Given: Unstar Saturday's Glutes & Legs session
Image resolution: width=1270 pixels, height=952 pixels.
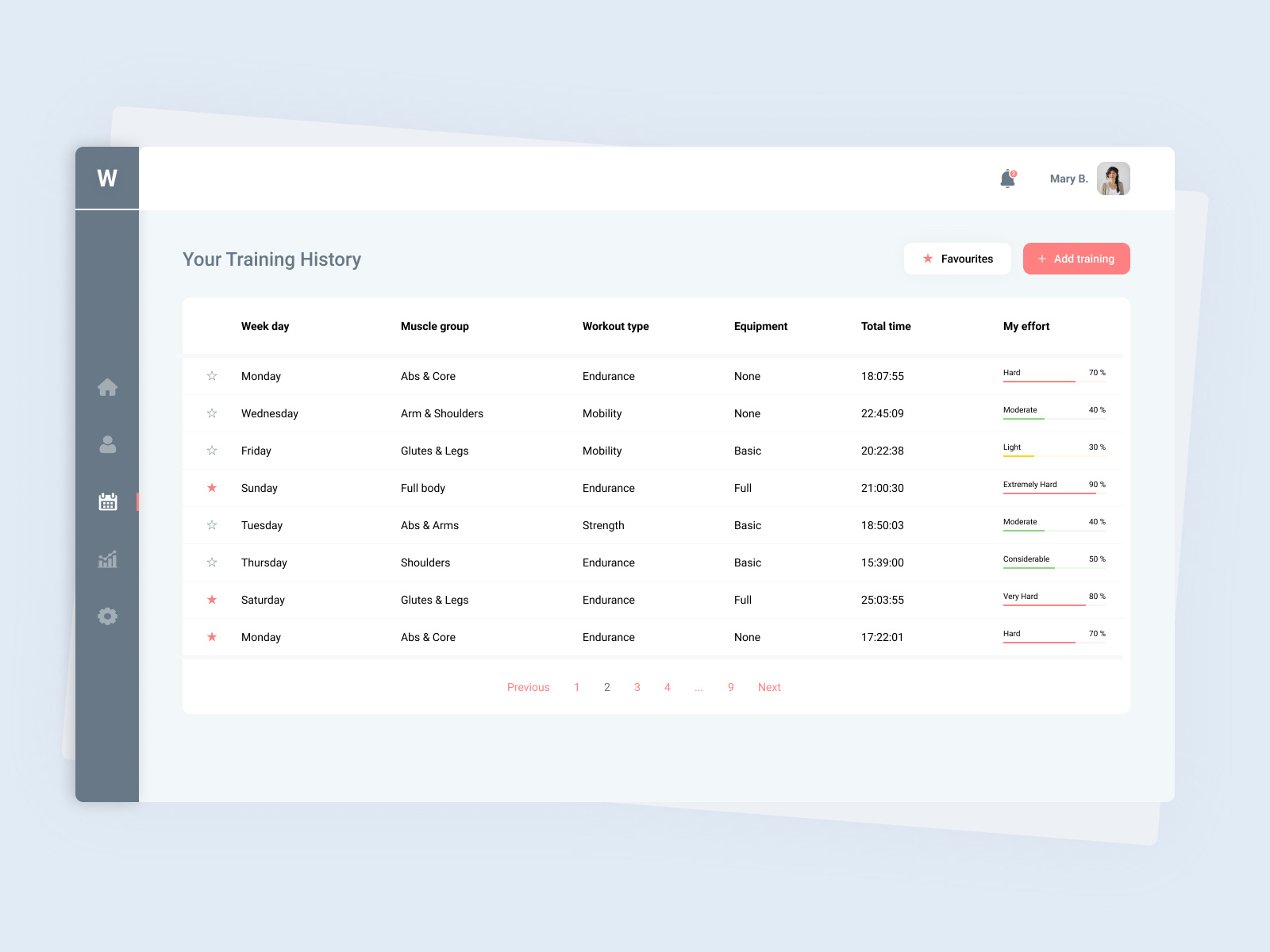Looking at the screenshot, I should tap(212, 600).
